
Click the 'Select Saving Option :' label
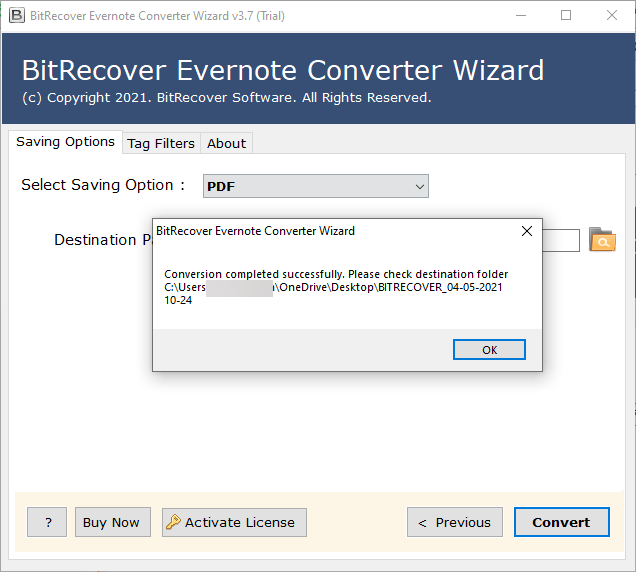[103, 185]
